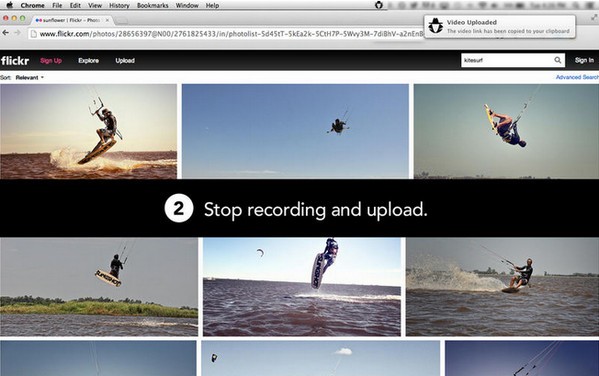Open the sunset kitesurfer jump thumbnail
Screen dimensions: 599x376
coord(88,131)
